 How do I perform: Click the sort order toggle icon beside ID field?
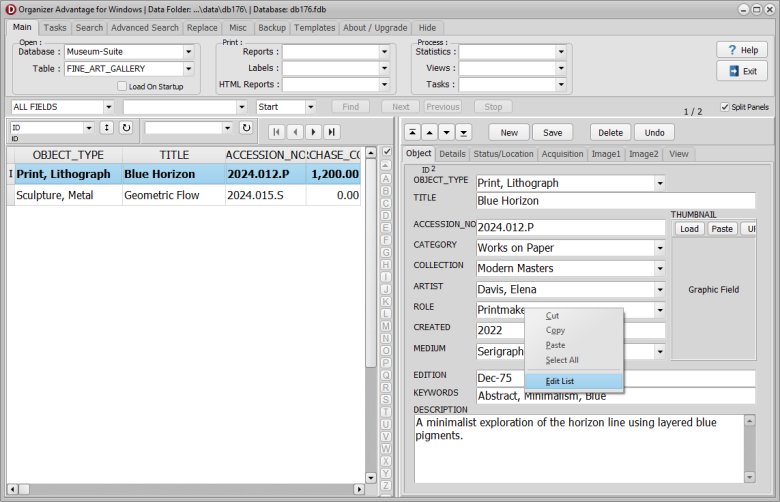[x=106, y=128]
